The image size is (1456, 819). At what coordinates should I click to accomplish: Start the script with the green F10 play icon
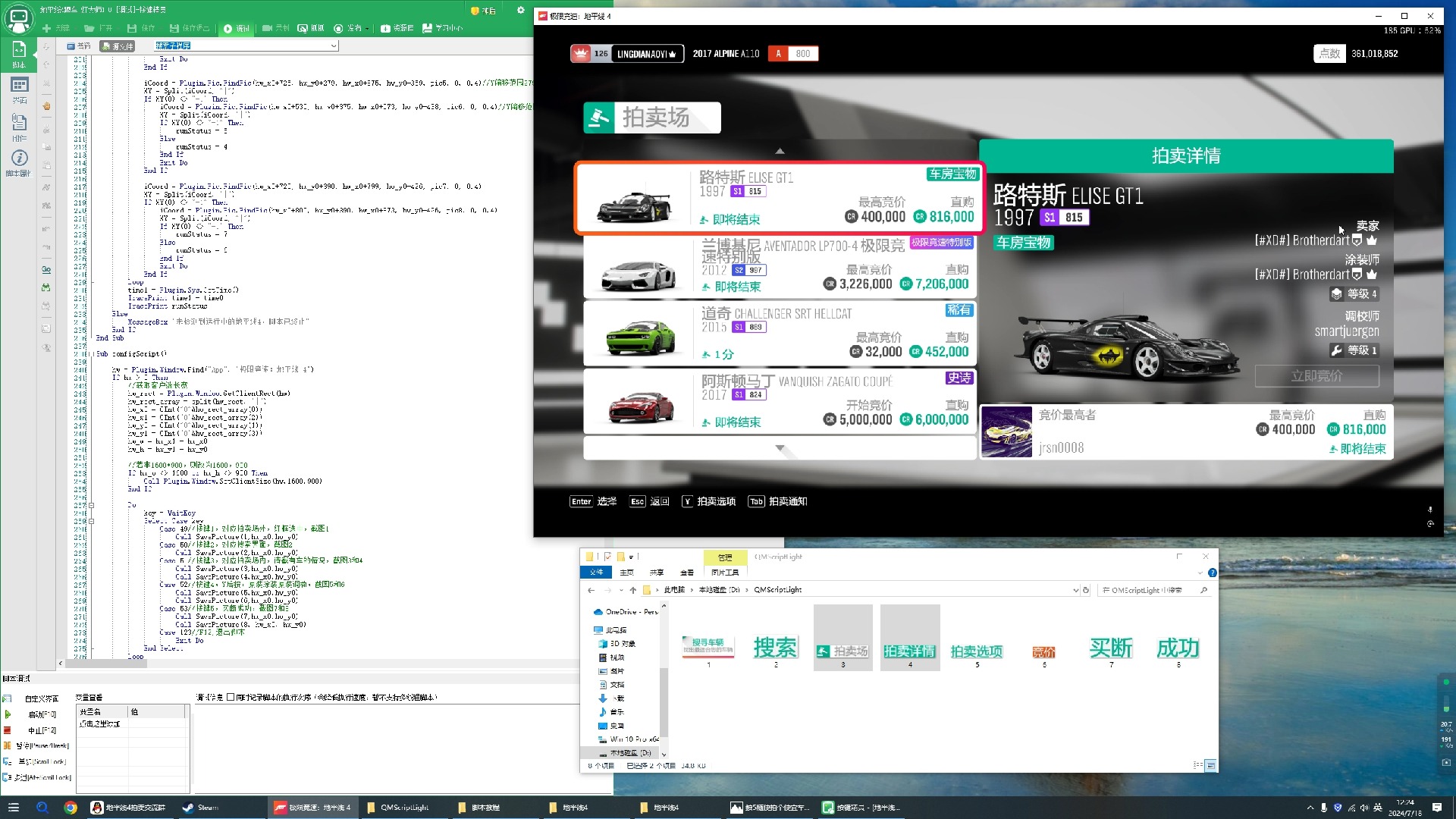[x=8, y=714]
